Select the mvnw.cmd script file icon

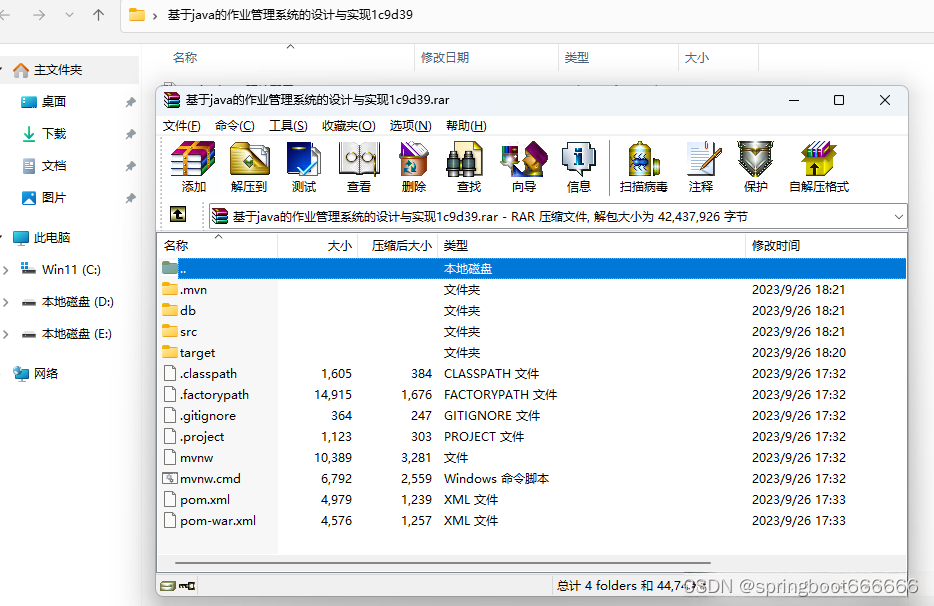tap(170, 478)
